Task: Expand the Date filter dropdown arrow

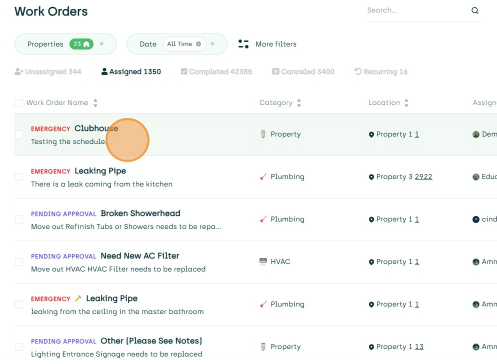Action: pyautogui.click(x=213, y=44)
